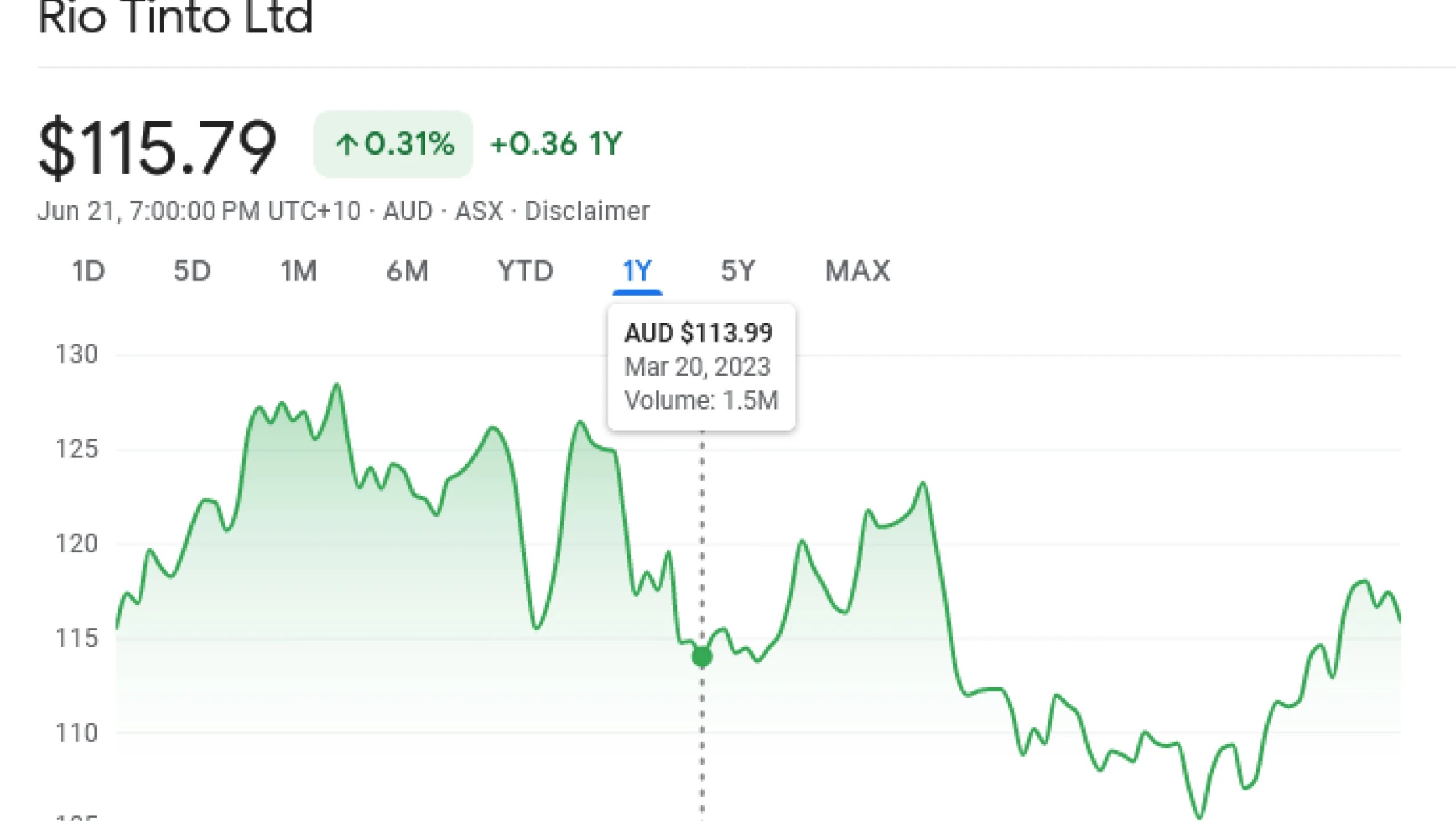Click the dashed vertical crosshair line
Screen dimensions: 1456x821
coord(701,740)
